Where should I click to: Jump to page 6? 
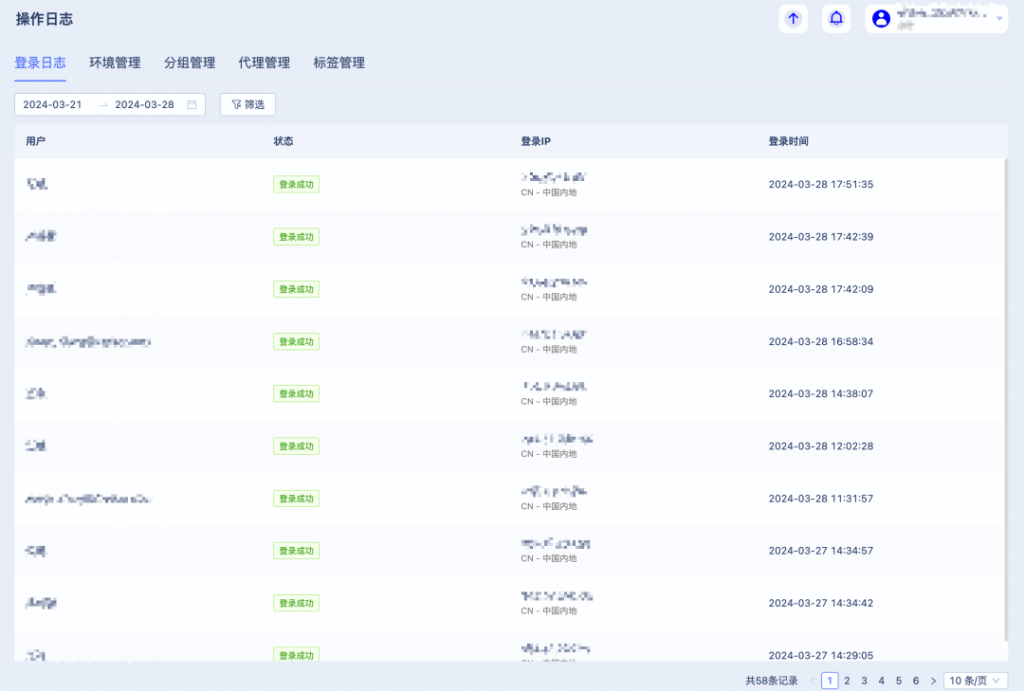click(915, 681)
